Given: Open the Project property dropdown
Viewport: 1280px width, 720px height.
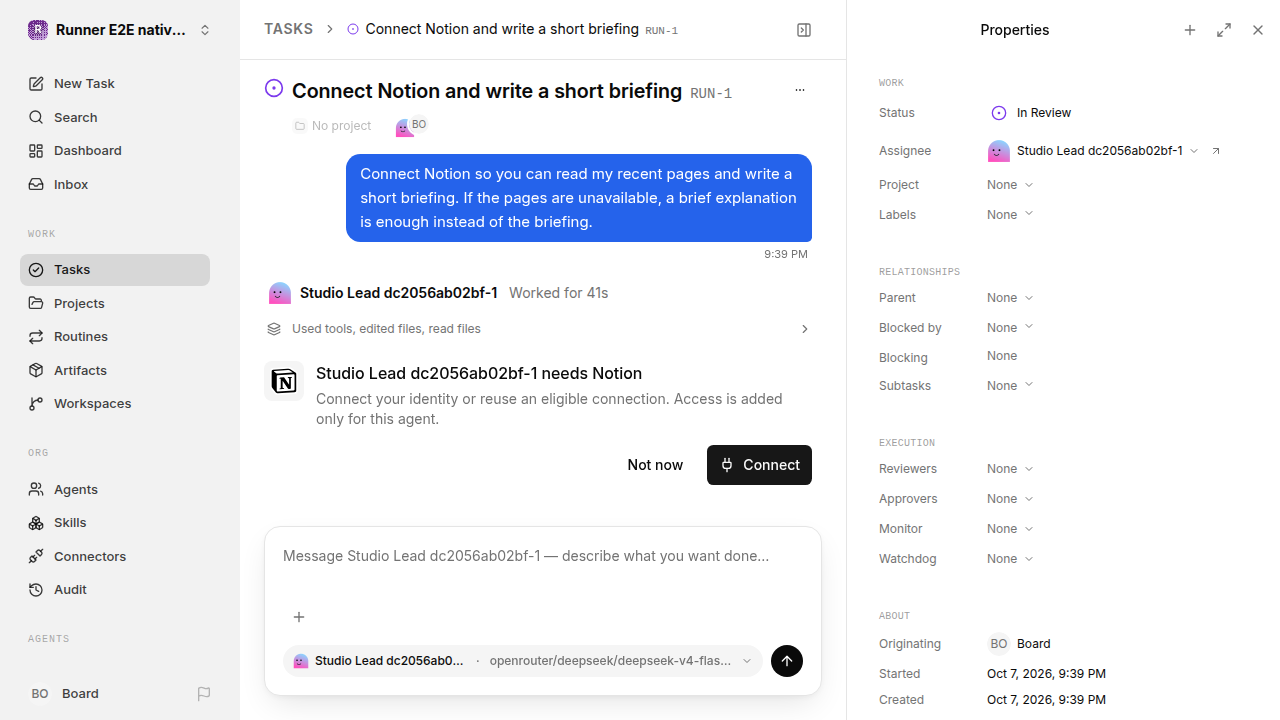Looking at the screenshot, I should coord(1010,185).
